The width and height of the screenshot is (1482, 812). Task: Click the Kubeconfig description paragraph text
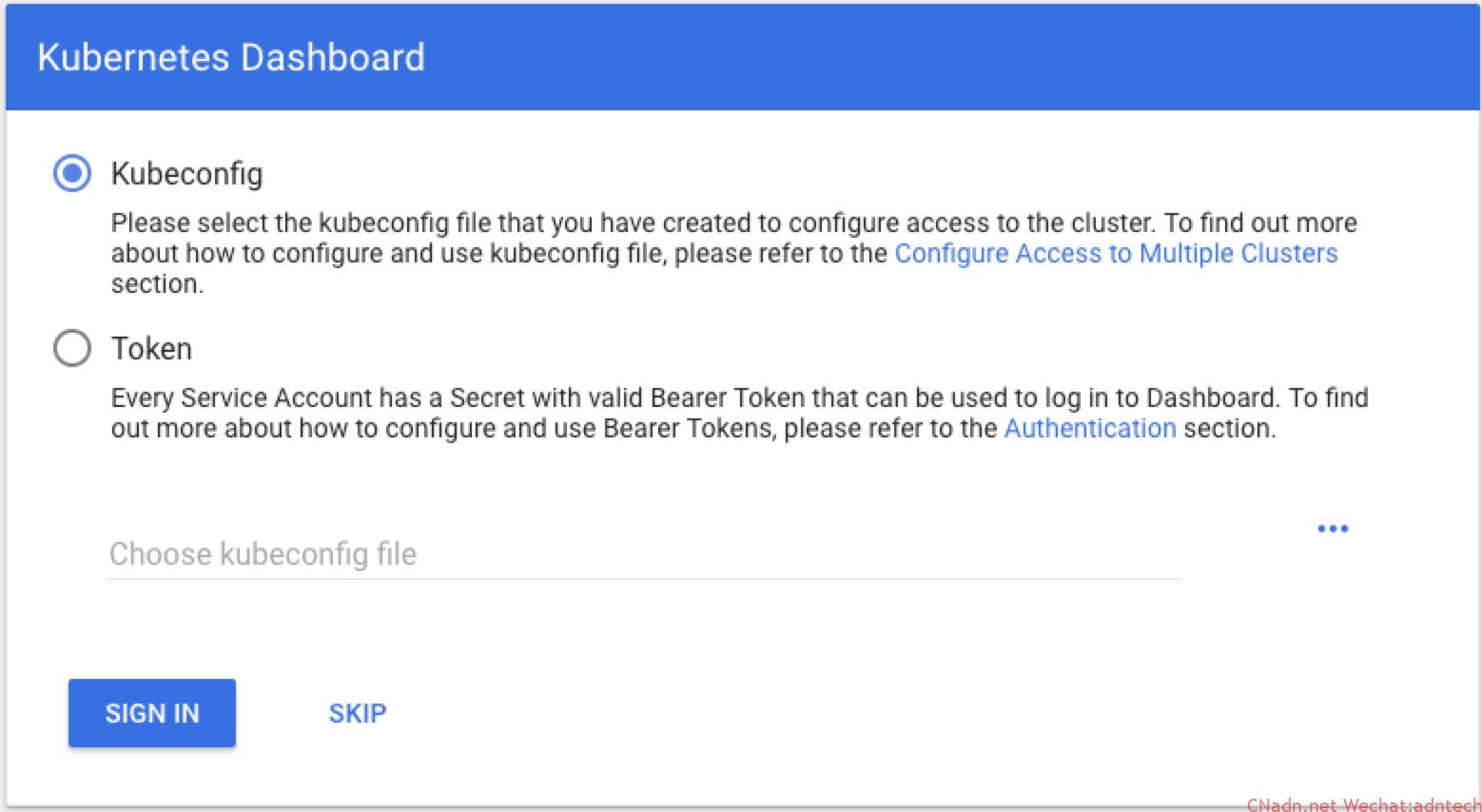click(x=734, y=253)
